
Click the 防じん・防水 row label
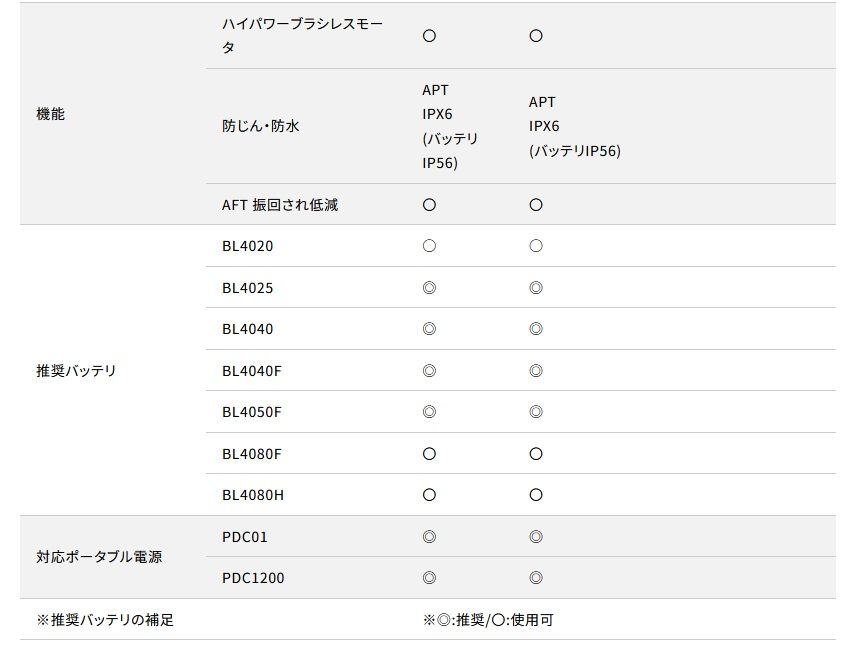click(x=261, y=126)
